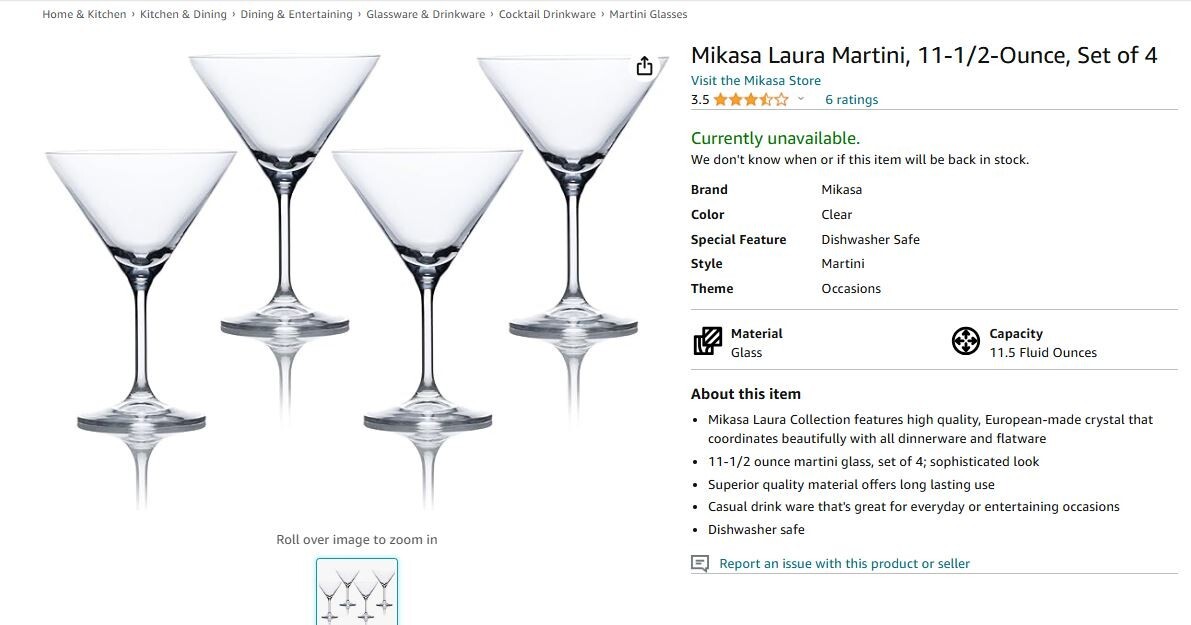The image size is (1191, 625).
Task: Click the Capacity globe icon
Action: [x=966, y=341]
